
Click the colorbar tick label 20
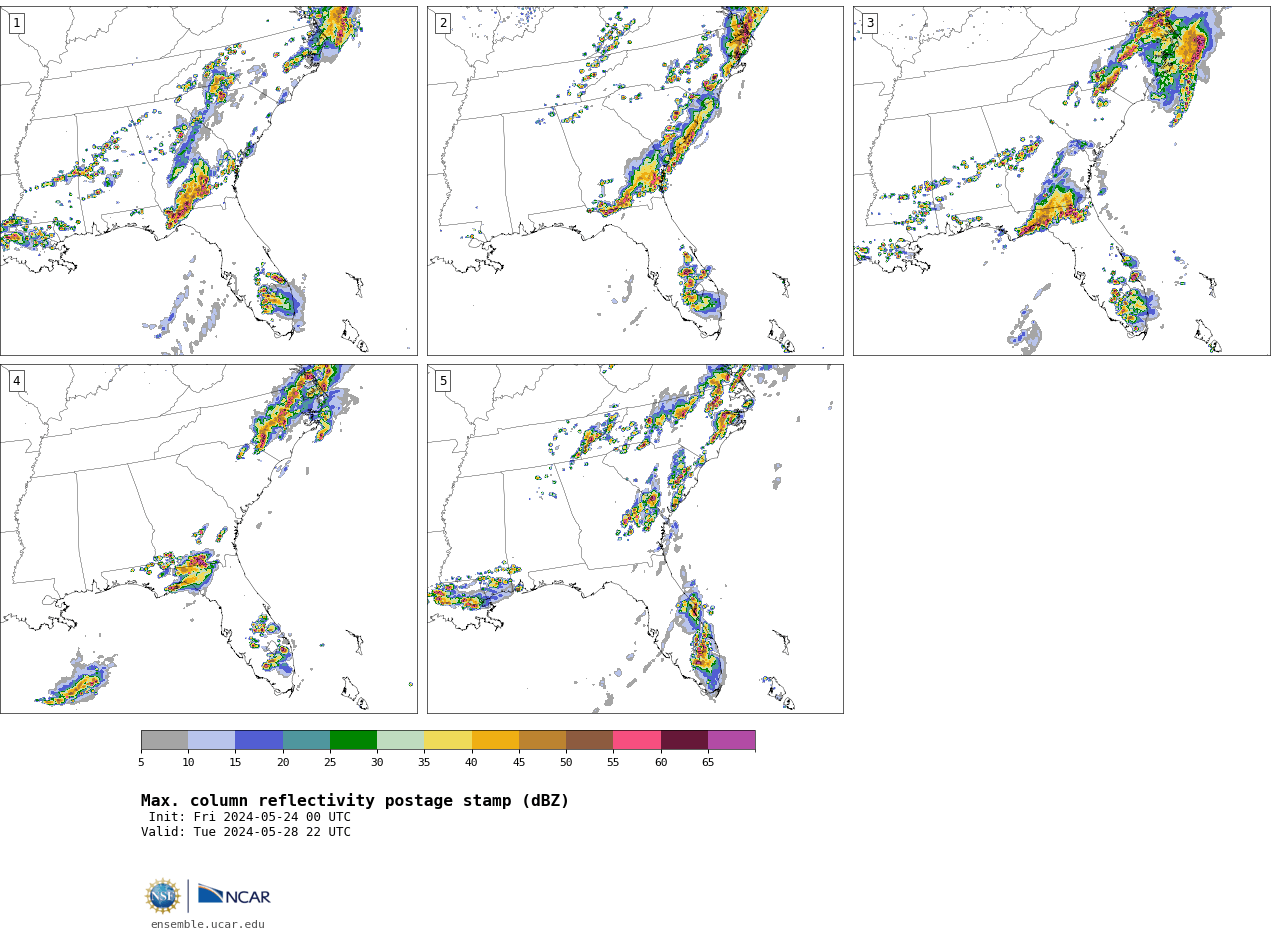[283, 763]
